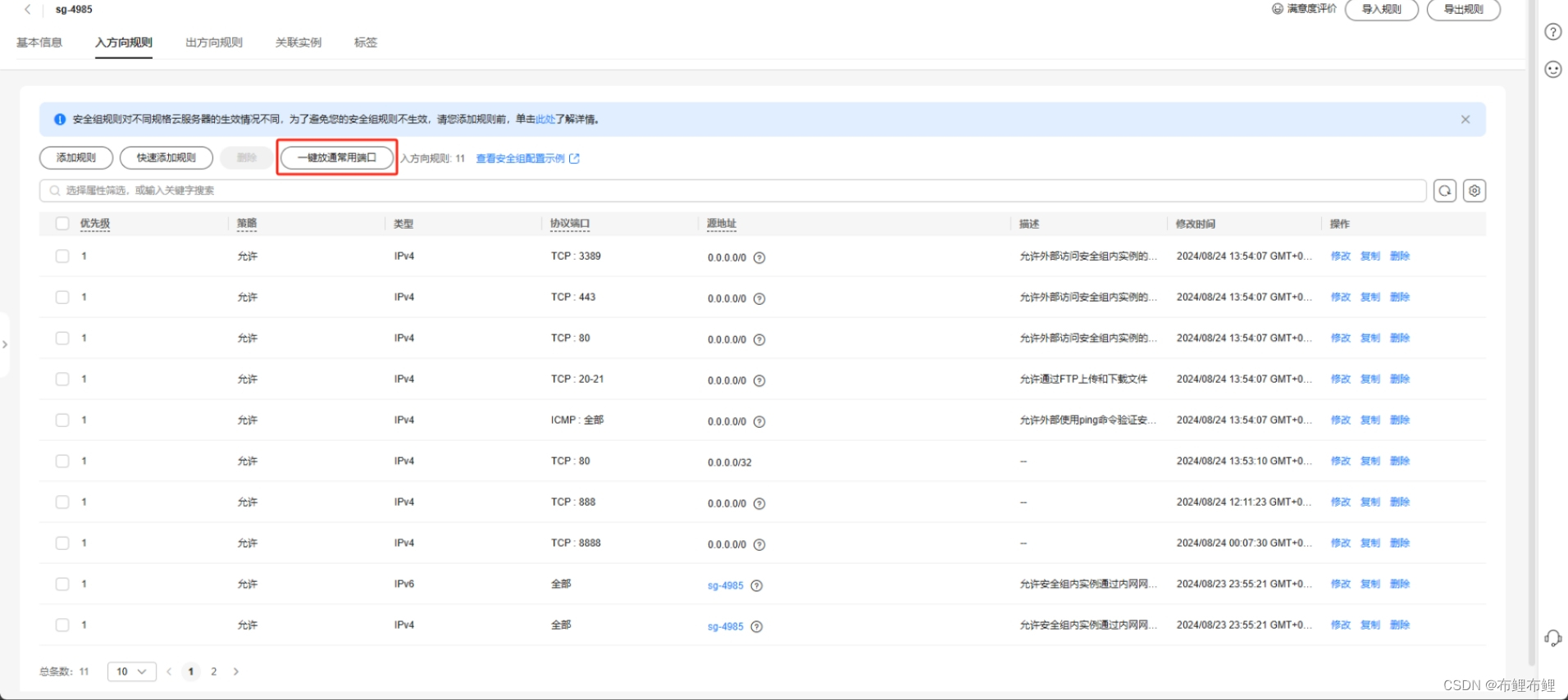Click the 添加规则 button
Screen dimensions: 1568x700
tap(76, 157)
